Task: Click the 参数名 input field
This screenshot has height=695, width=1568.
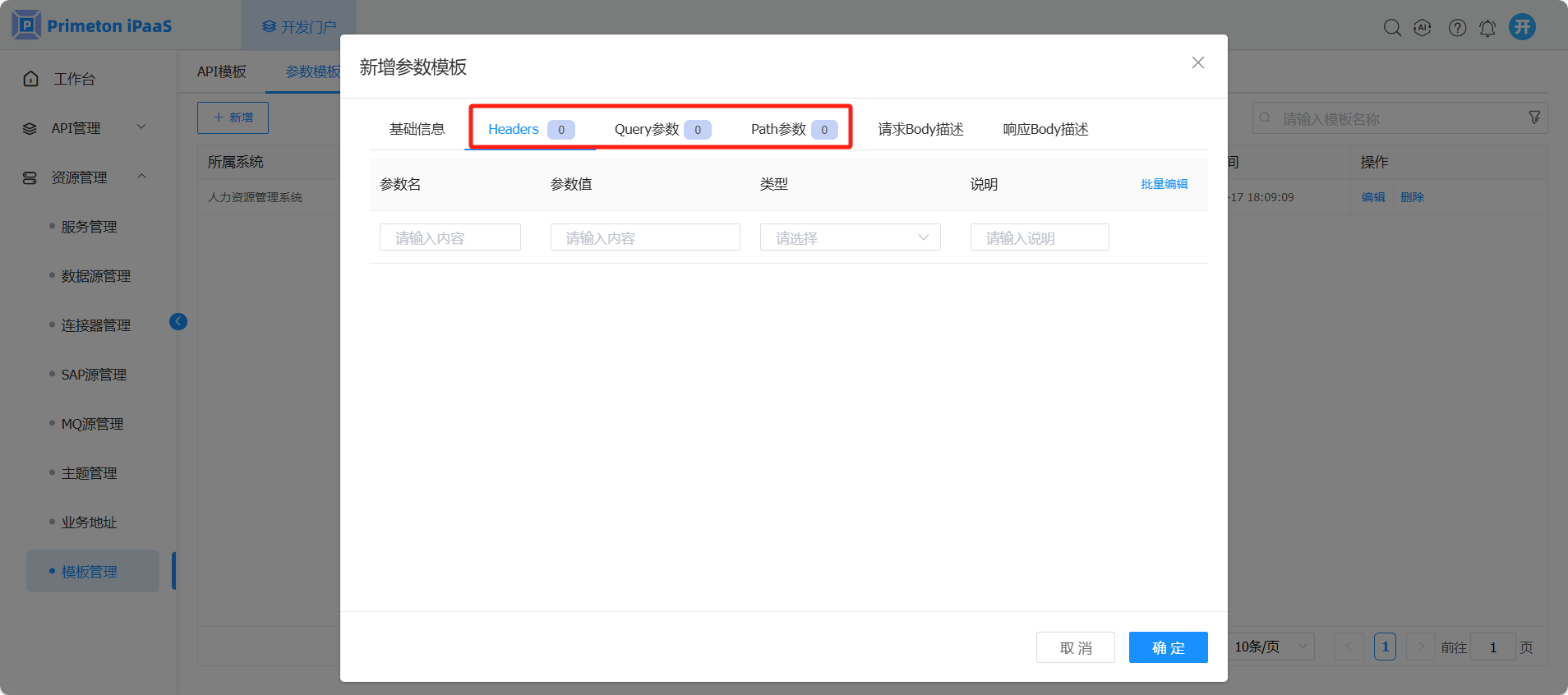Action: [x=450, y=237]
